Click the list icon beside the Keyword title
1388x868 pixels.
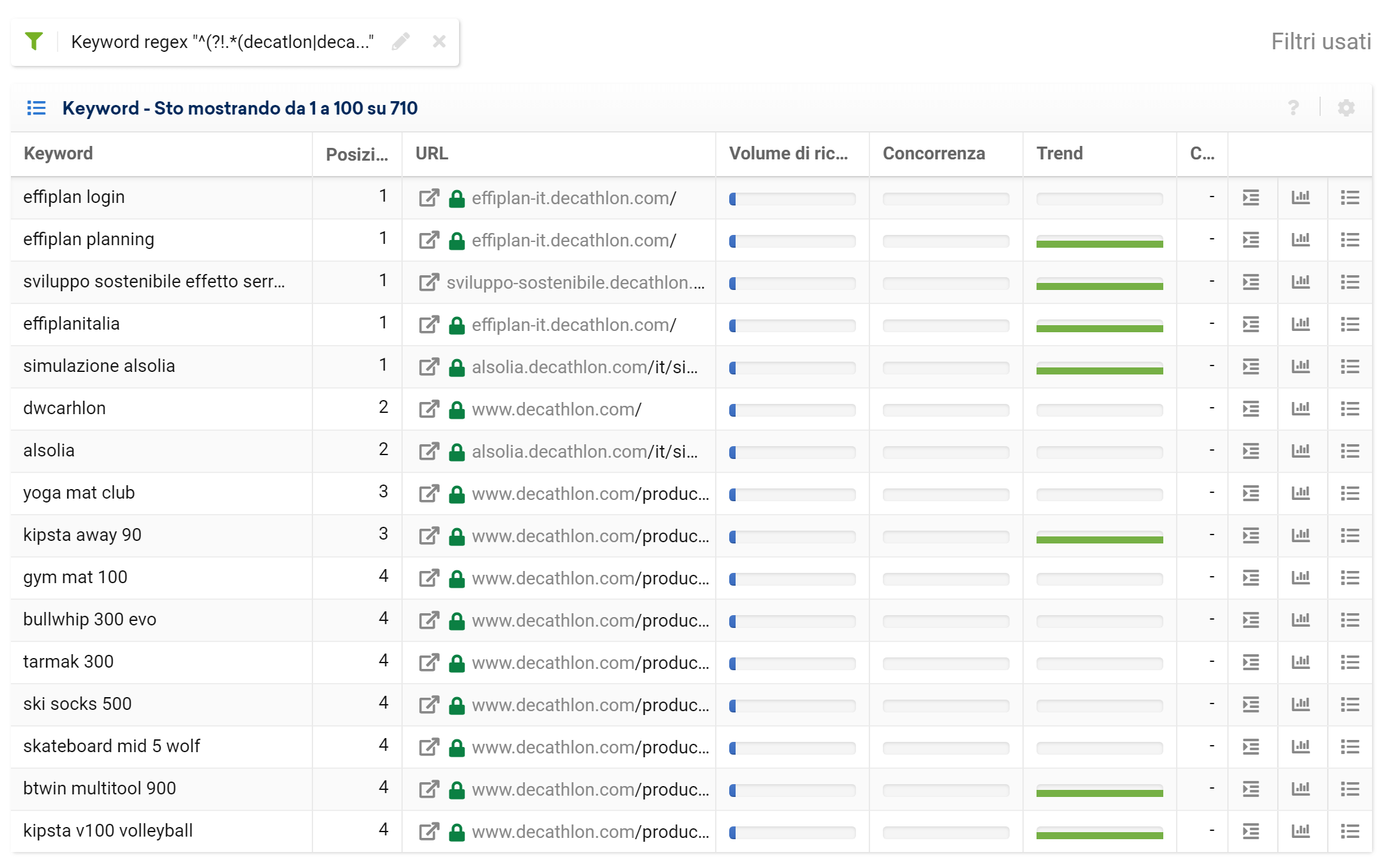pyautogui.click(x=36, y=108)
